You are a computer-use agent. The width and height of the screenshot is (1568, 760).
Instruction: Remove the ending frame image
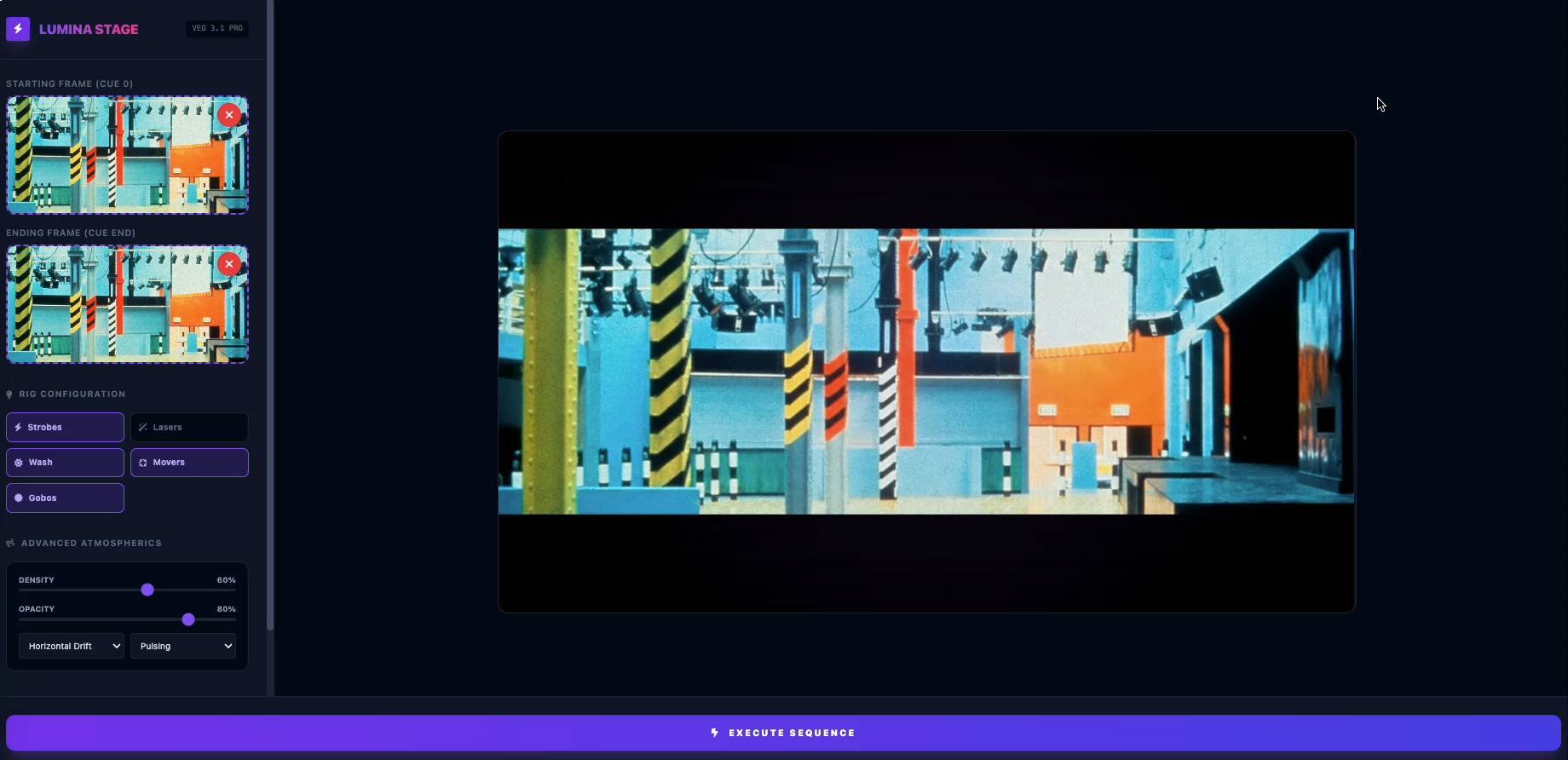click(x=229, y=264)
